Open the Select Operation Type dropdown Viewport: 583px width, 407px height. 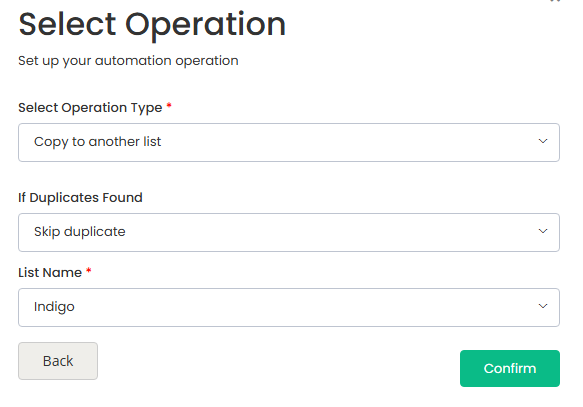[289, 142]
